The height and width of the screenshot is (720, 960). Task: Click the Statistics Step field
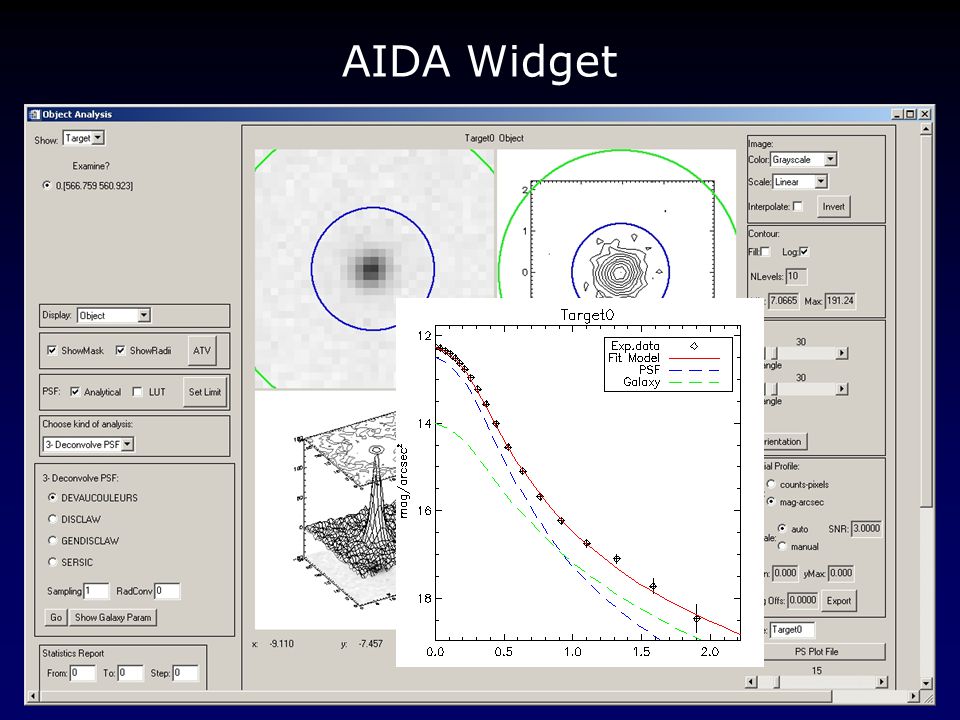coord(186,673)
